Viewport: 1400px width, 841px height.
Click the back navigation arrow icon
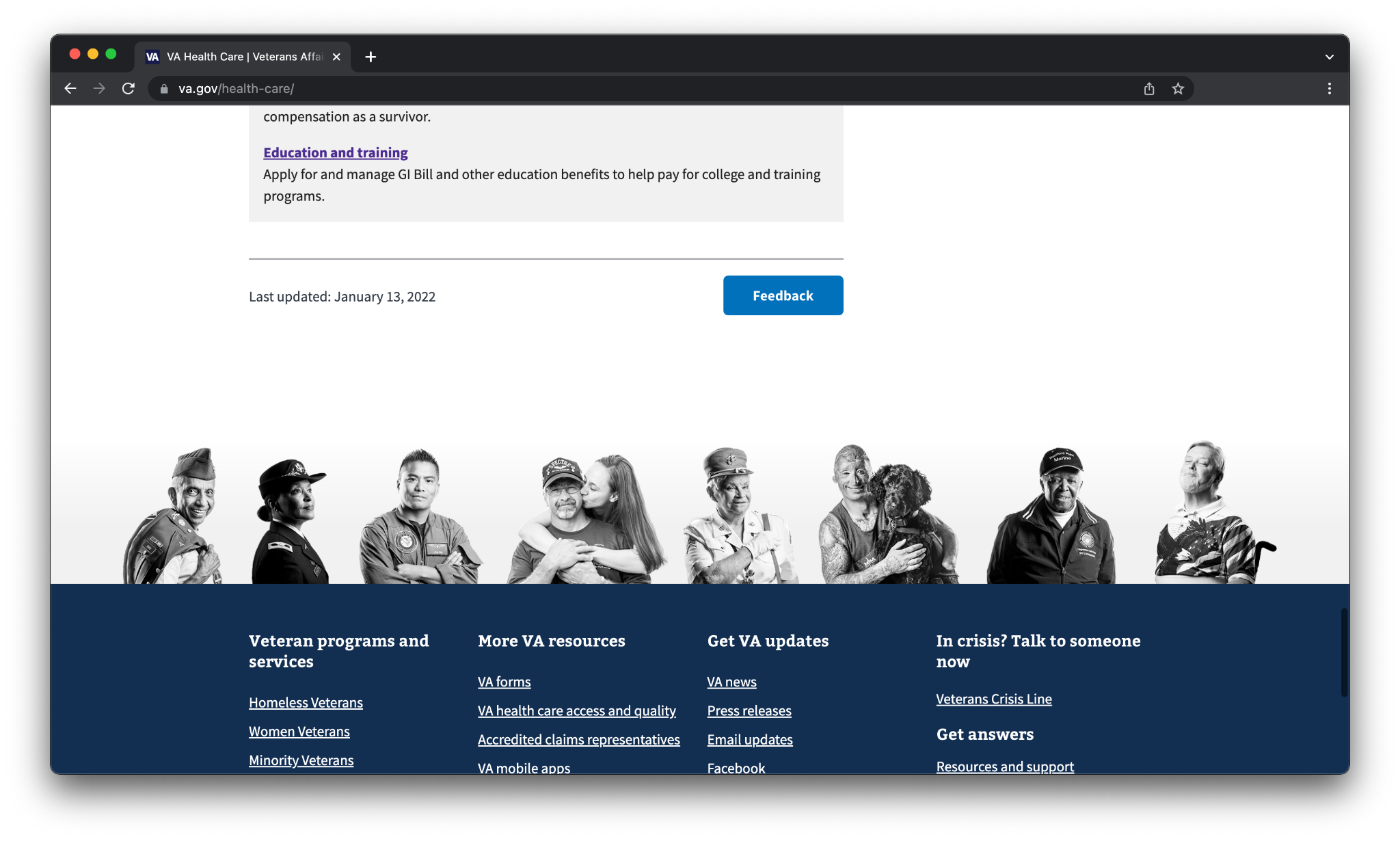click(70, 88)
